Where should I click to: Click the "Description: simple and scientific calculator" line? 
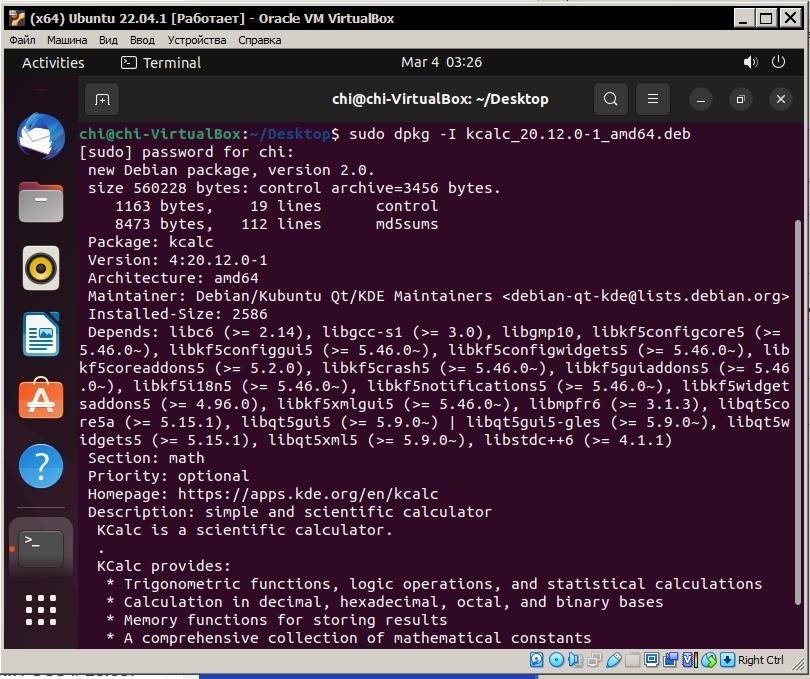pyautogui.click(x=289, y=512)
